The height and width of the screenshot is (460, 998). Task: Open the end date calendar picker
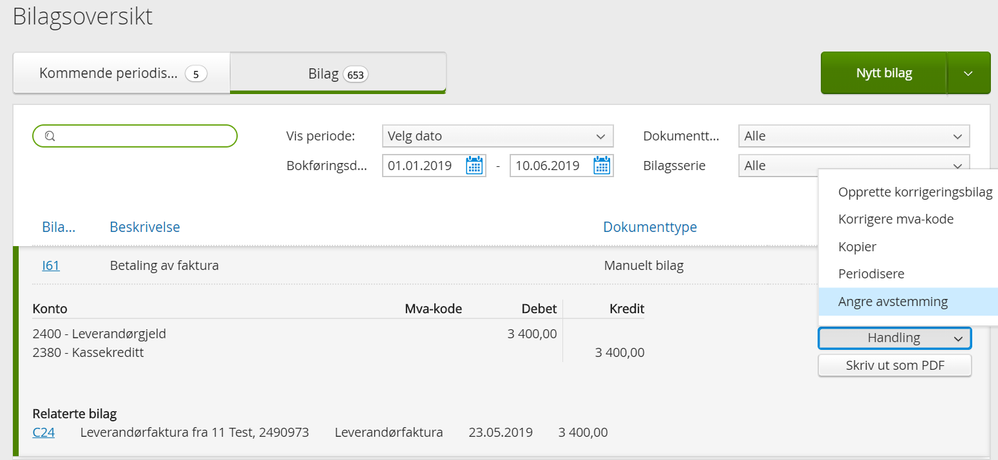pos(602,166)
